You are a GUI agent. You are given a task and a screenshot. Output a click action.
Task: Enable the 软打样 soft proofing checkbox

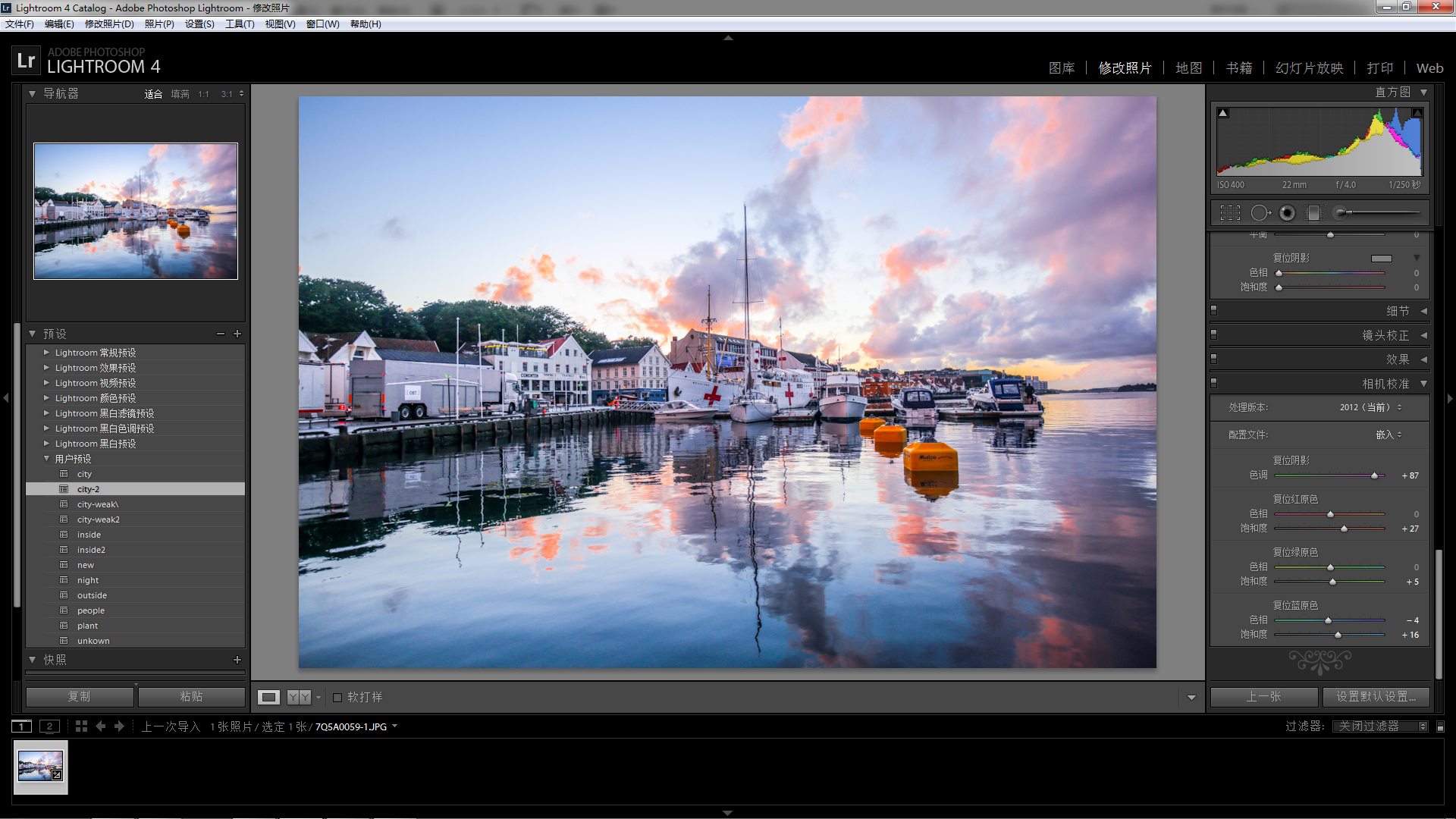(337, 698)
